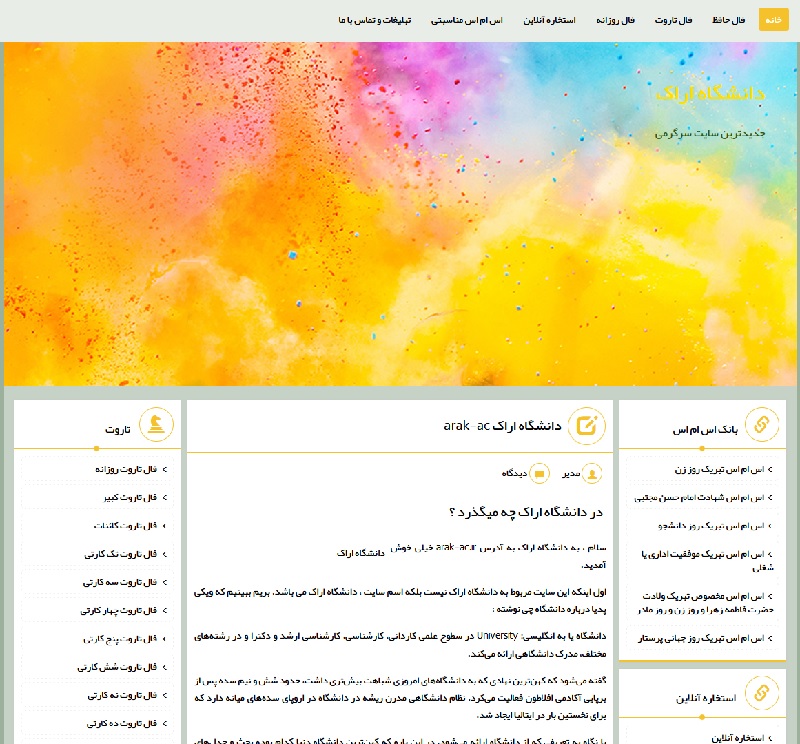
Task: Open post title دانشگاه اراک arak-ac
Action: pyautogui.click(x=503, y=426)
